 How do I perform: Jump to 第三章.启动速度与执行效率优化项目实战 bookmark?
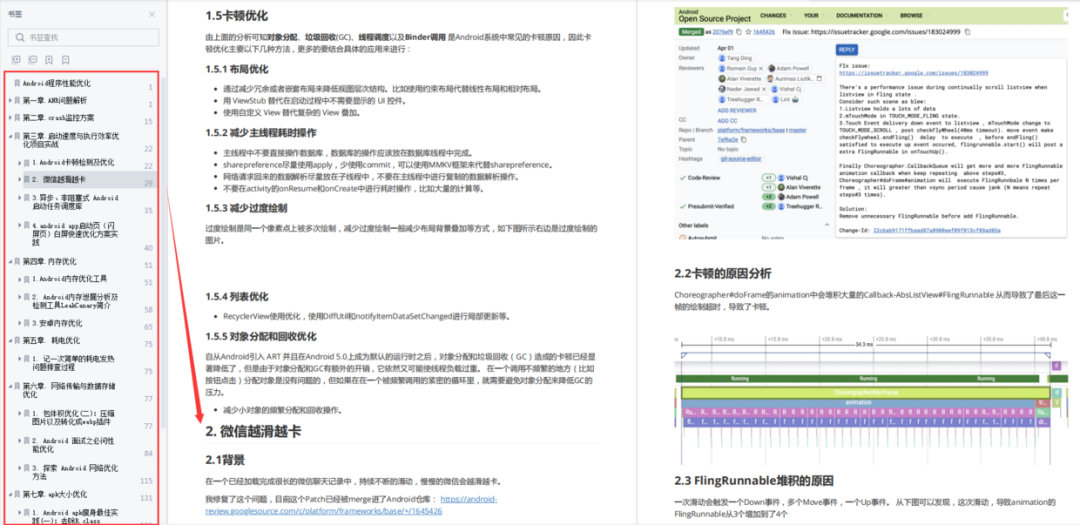[71, 140]
